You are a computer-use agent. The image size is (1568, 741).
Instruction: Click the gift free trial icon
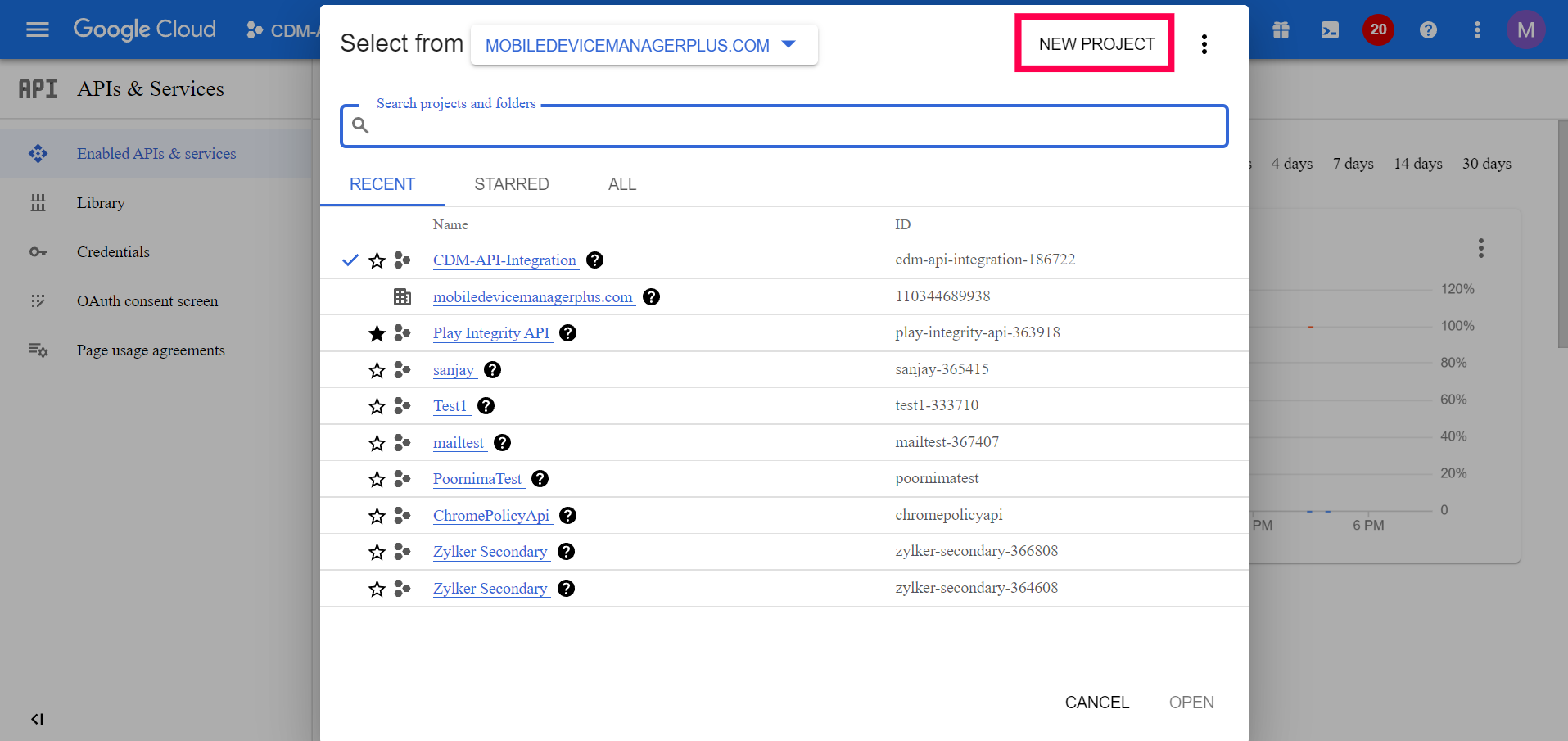click(1281, 30)
